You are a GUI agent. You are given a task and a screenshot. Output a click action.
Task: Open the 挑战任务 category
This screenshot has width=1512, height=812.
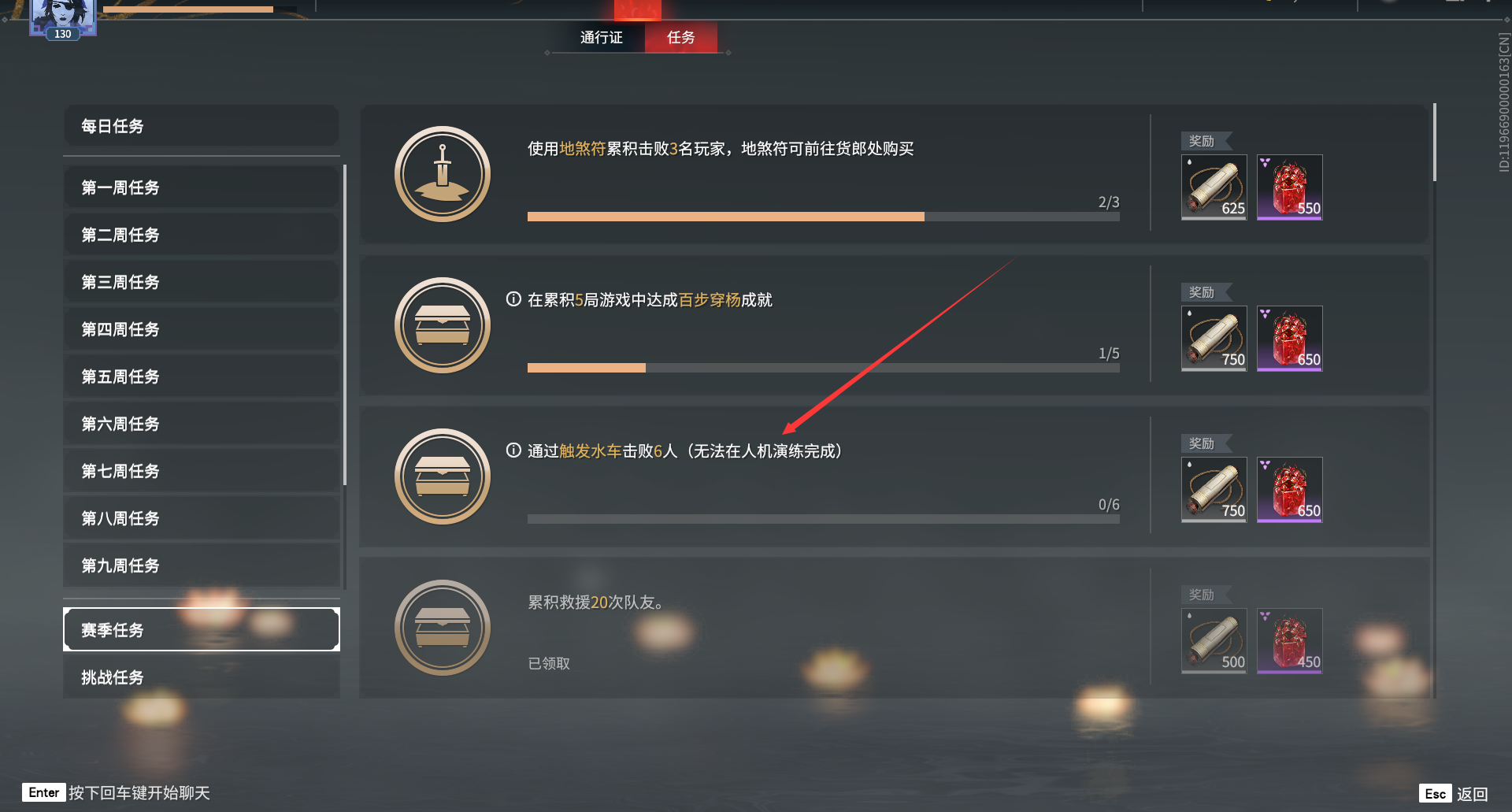point(201,677)
